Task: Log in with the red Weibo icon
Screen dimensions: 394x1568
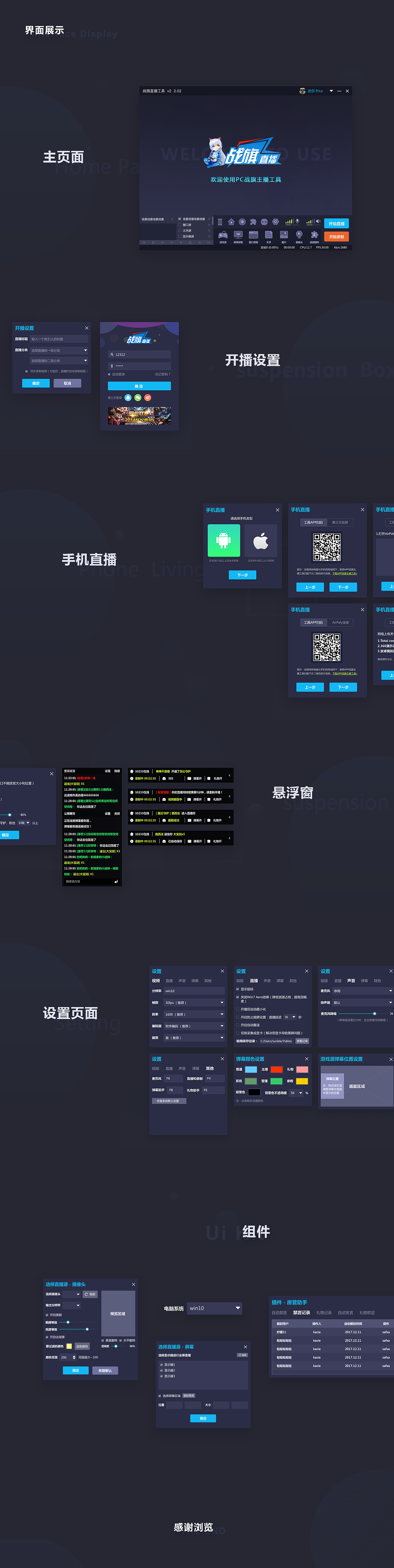Action: (x=147, y=397)
